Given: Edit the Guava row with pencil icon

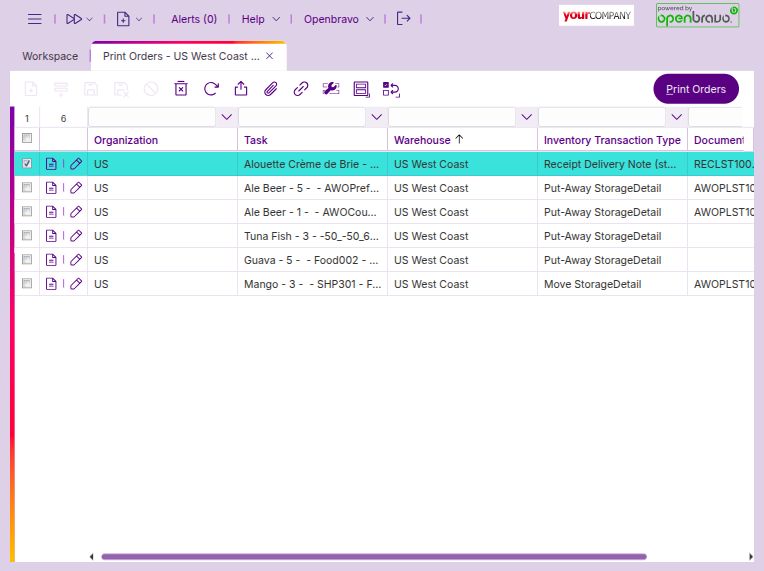Looking at the screenshot, I should click(76, 260).
